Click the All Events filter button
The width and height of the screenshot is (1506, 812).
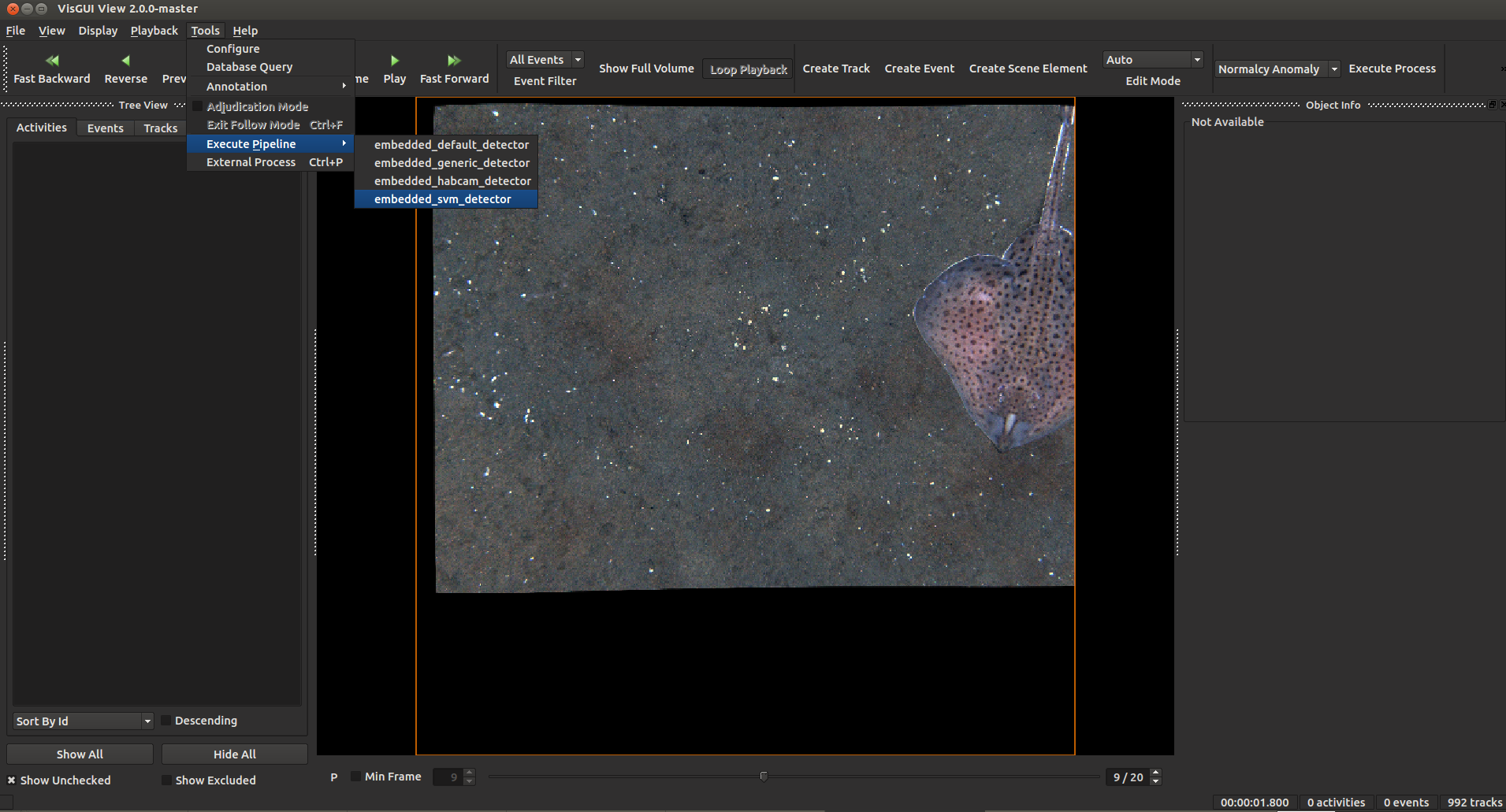click(538, 60)
